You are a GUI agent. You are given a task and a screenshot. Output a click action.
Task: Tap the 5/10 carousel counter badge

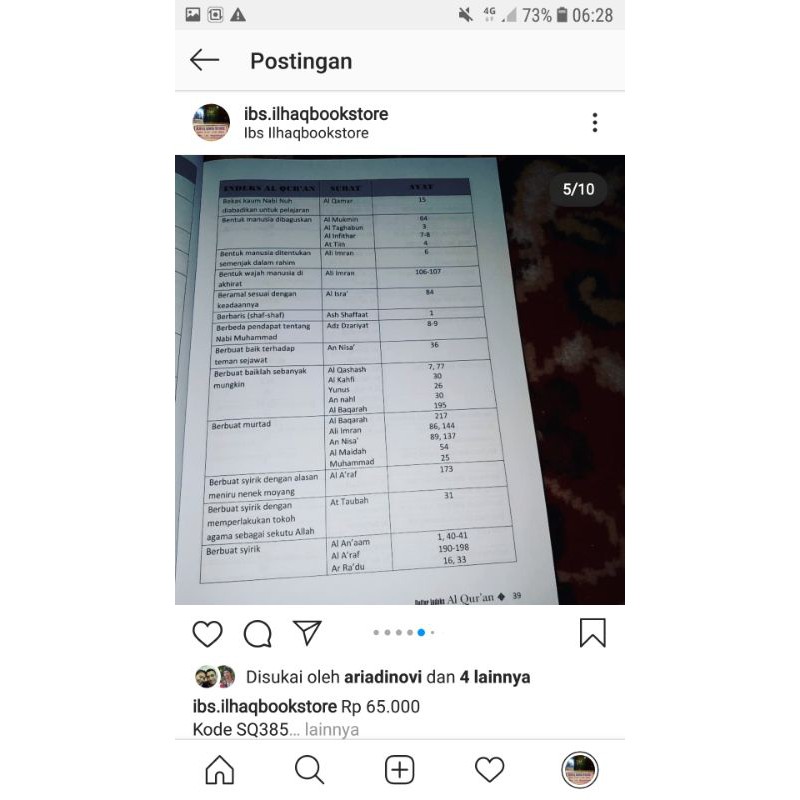point(578,189)
